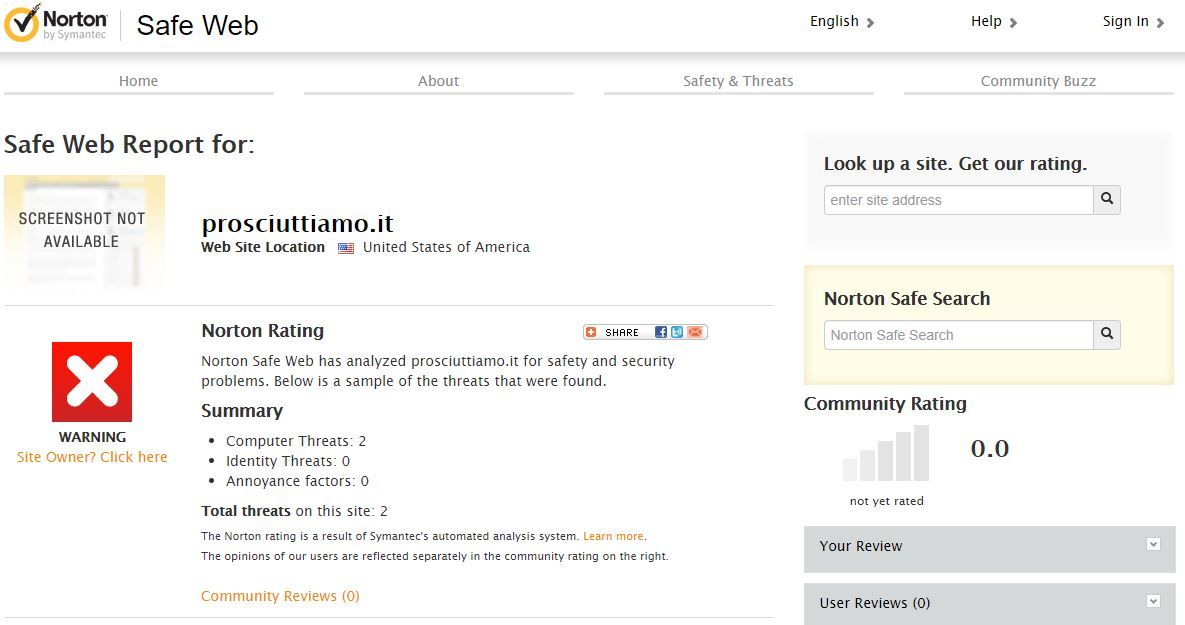Image resolution: width=1185 pixels, height=625 pixels.
Task: Click the Web Site Location label
Action: point(263,247)
